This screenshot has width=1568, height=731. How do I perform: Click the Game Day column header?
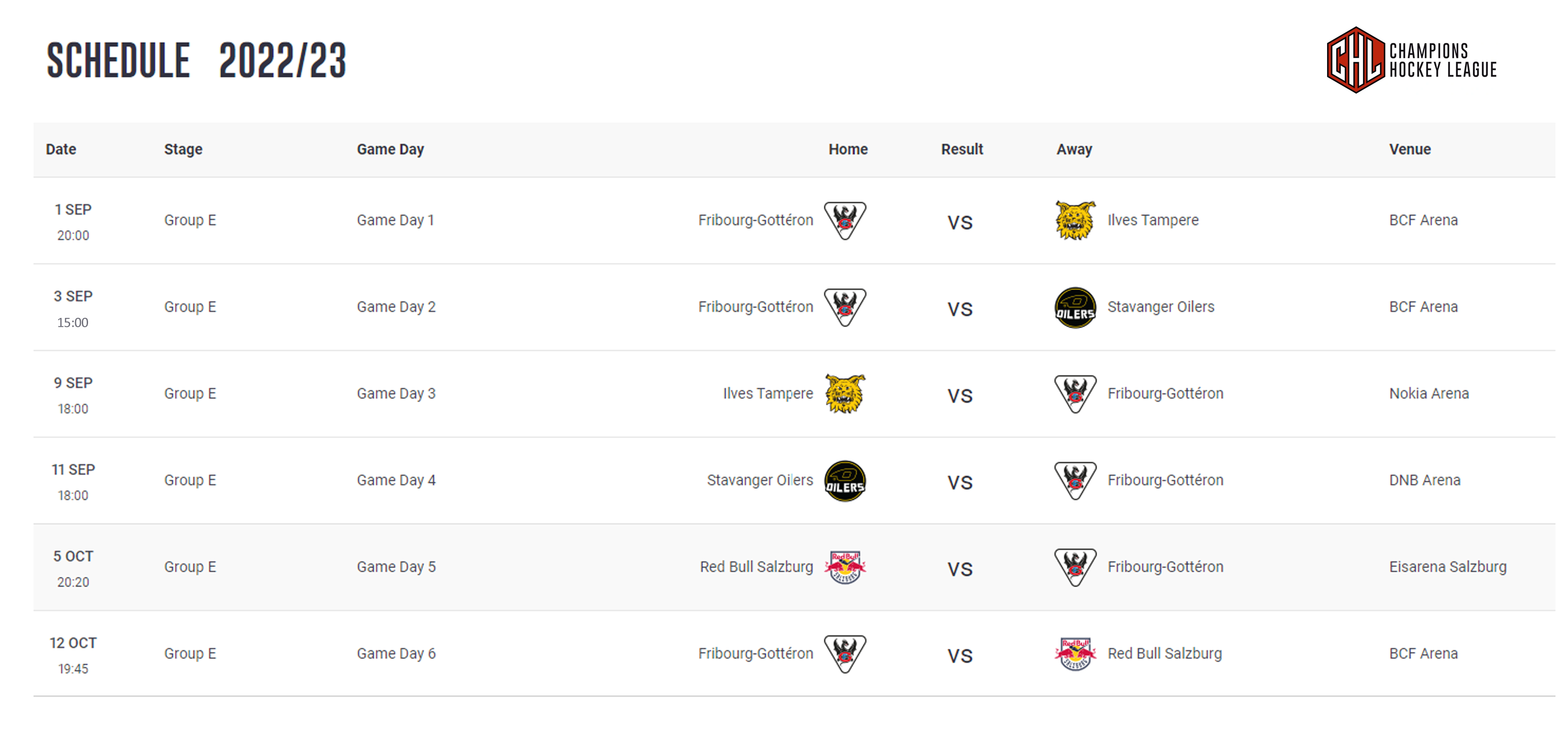[x=390, y=150]
